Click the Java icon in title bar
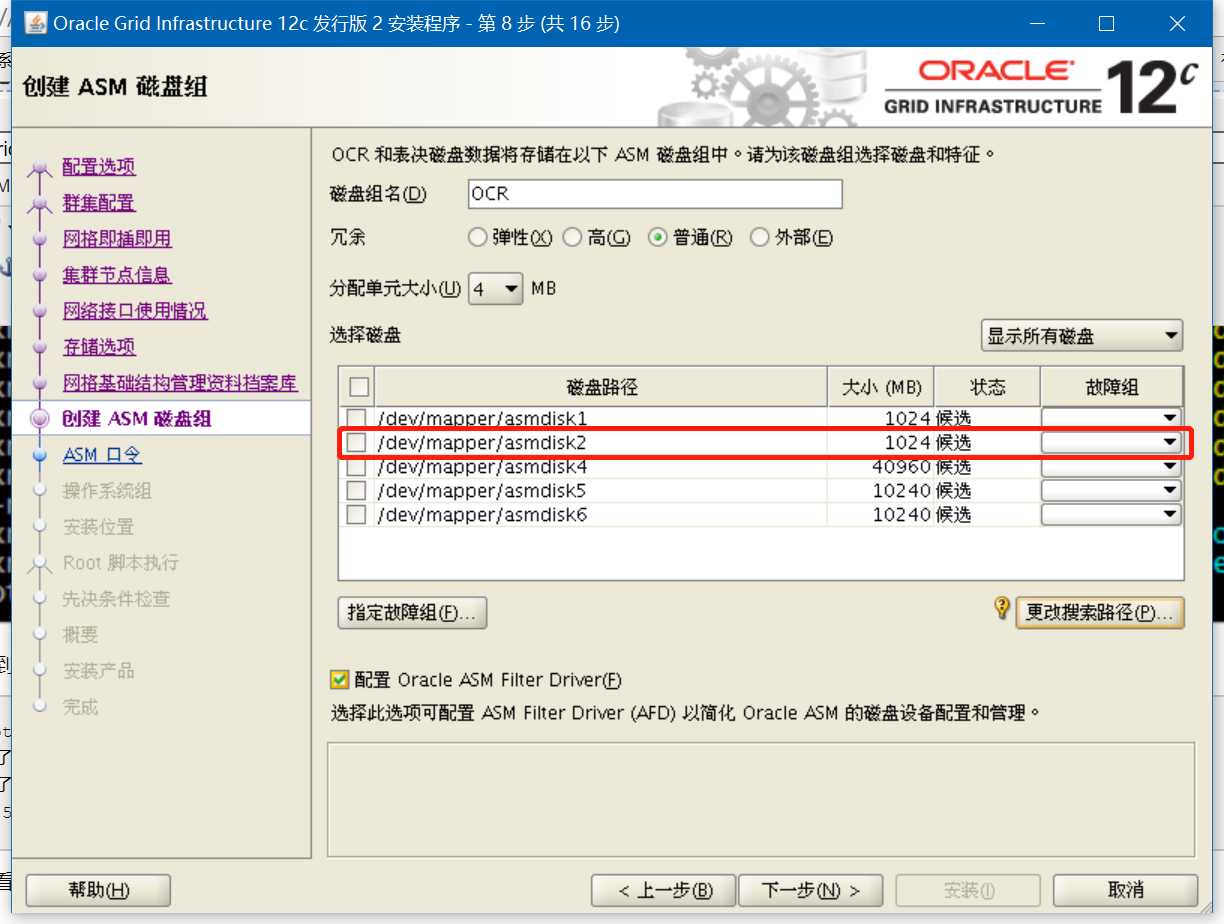The width and height of the screenshot is (1224, 924). coord(36,23)
